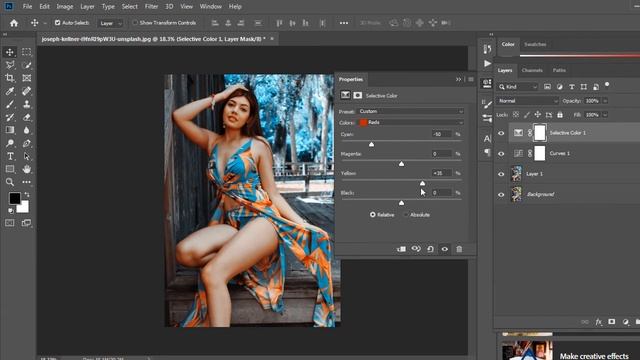Toggle adjustment visibility eye in Properties

[444, 249]
